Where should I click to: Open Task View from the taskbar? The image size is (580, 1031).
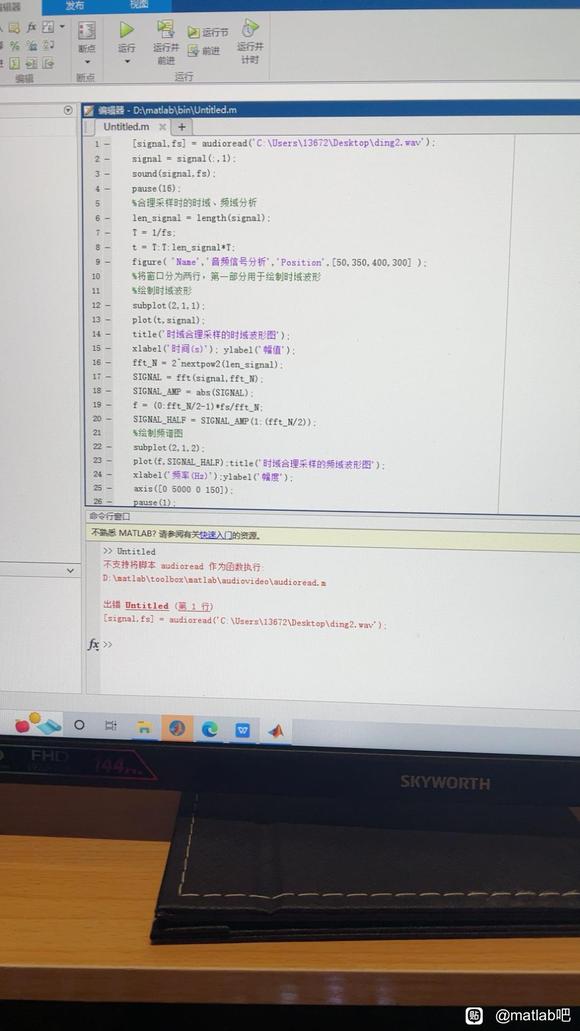(111, 726)
